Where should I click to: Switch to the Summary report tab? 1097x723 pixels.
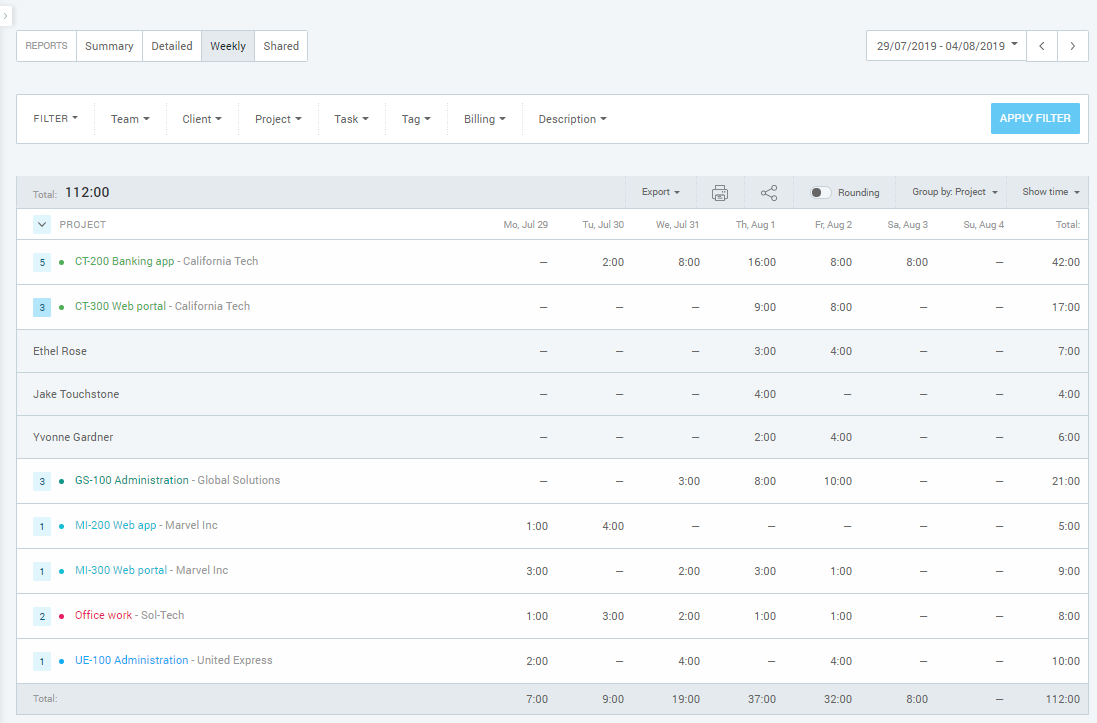(109, 46)
